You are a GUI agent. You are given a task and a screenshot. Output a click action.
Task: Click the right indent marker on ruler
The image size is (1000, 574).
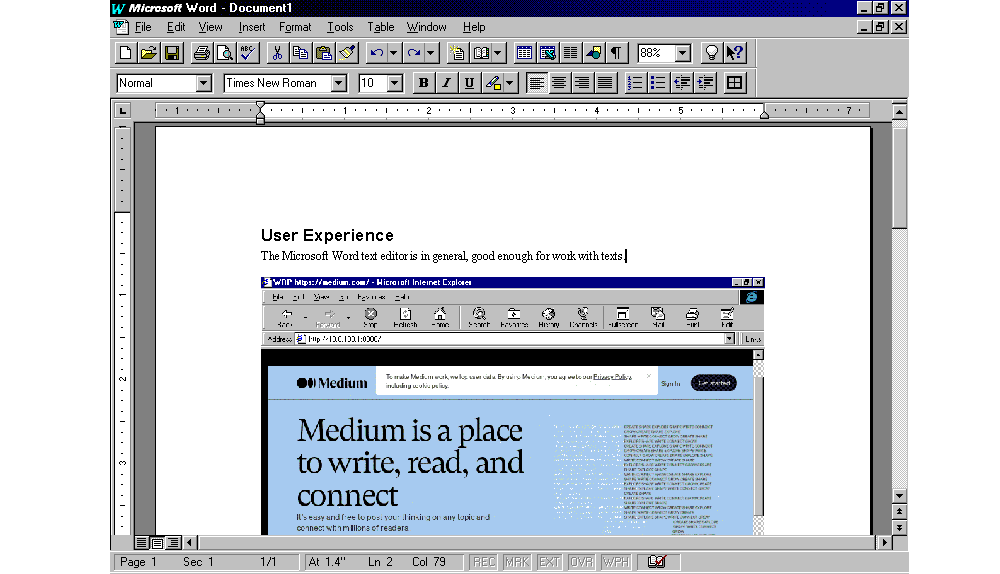764,114
